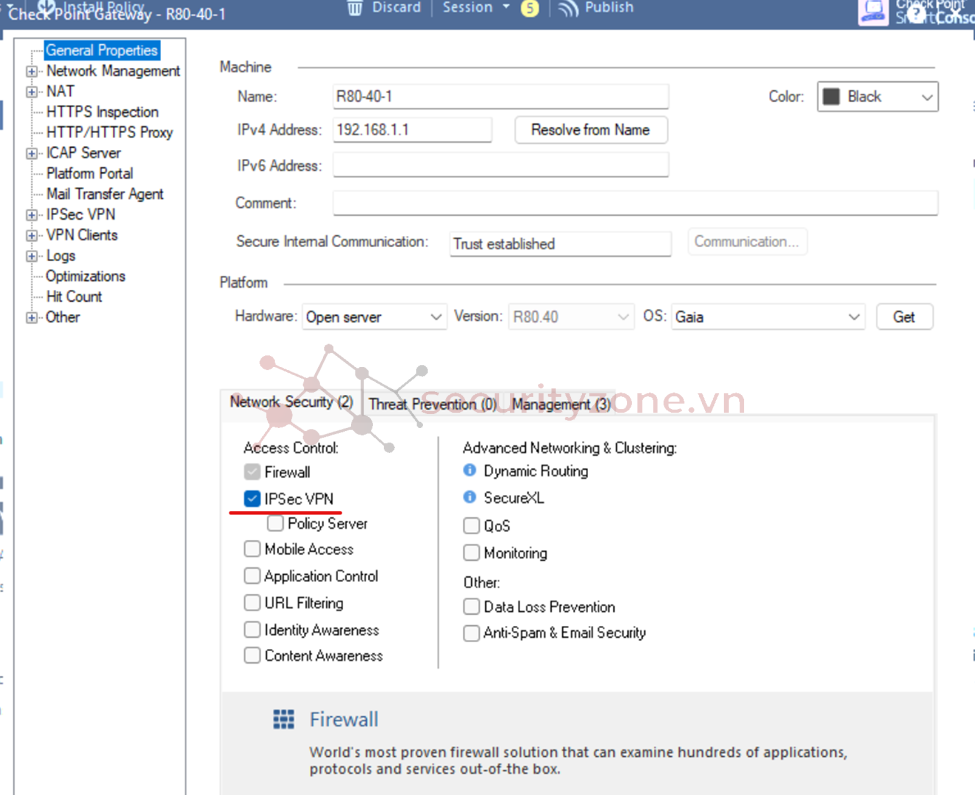Click the Get button
Image resolution: width=975 pixels, height=795 pixels.
click(904, 317)
